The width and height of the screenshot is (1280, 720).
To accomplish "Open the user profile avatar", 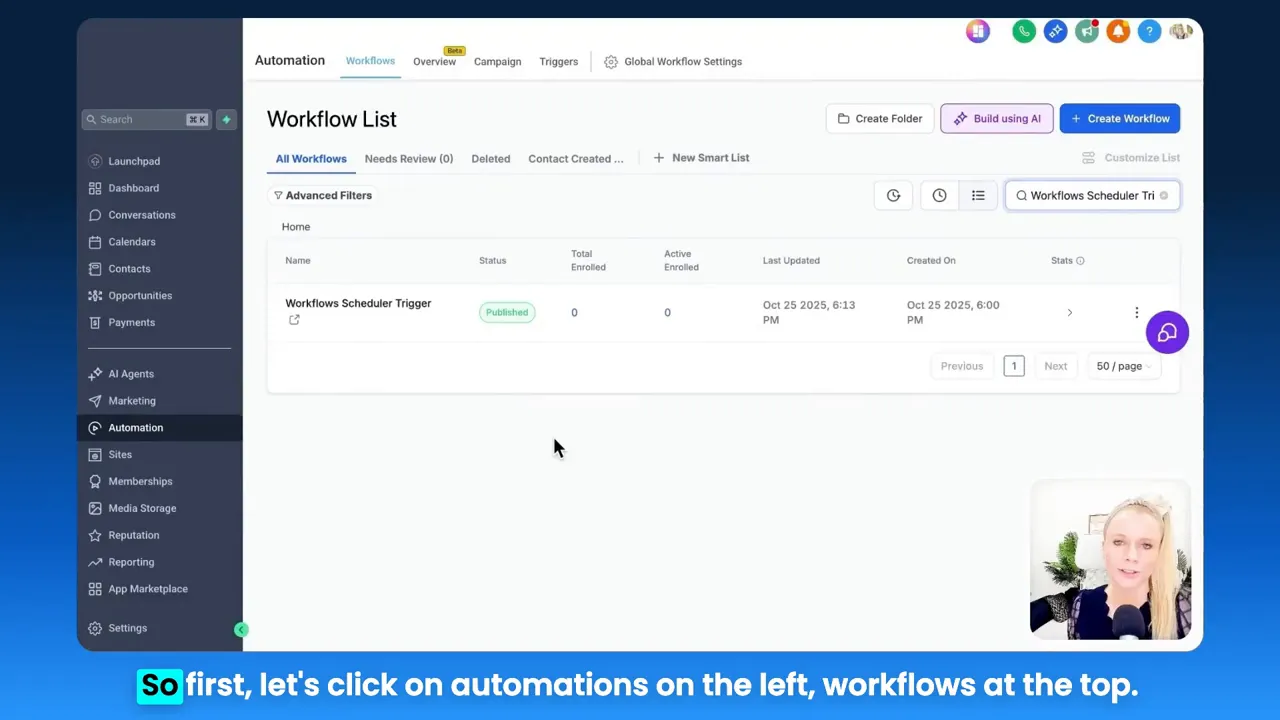I will (1181, 32).
